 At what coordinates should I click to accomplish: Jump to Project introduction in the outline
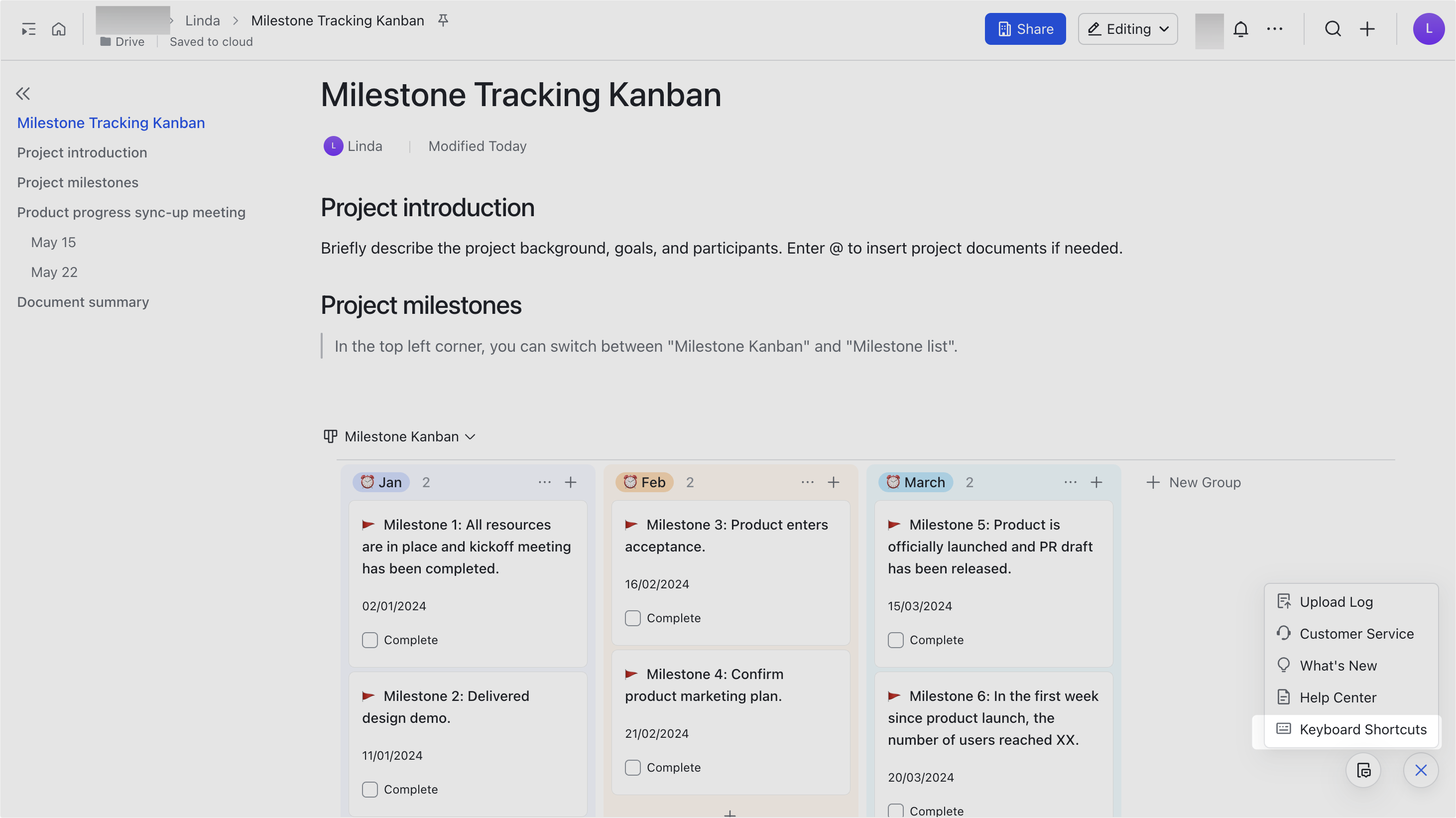pos(82,152)
